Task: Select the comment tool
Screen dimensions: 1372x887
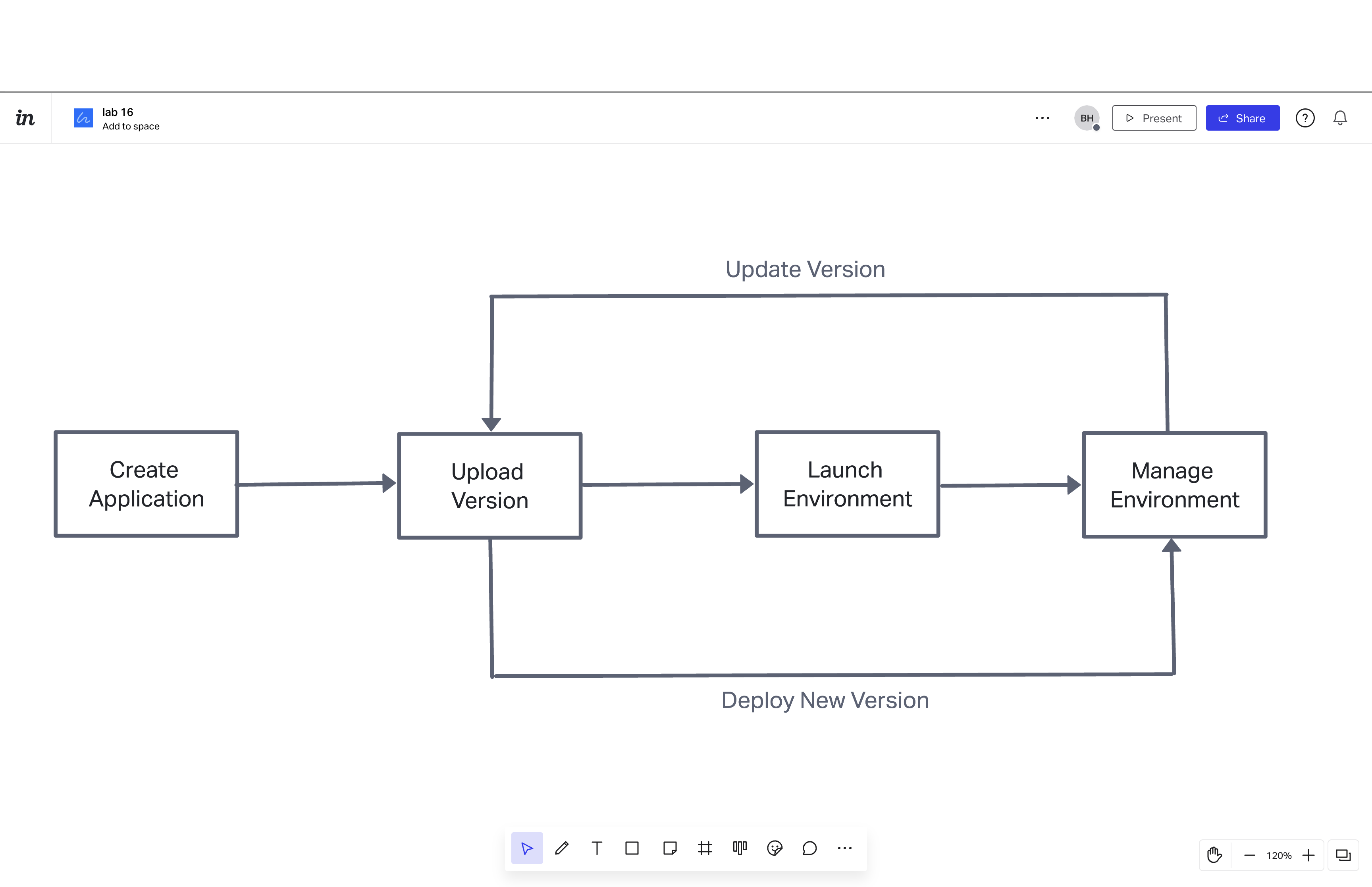Action: [x=809, y=848]
